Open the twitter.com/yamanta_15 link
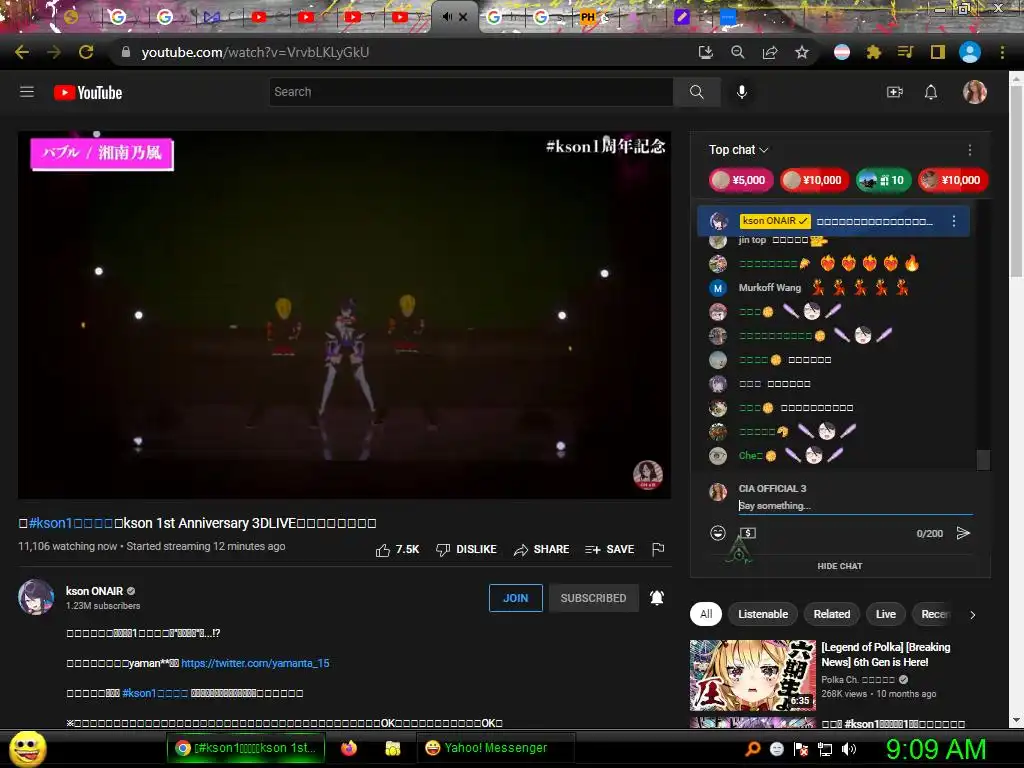The height and width of the screenshot is (768, 1024). coord(255,663)
